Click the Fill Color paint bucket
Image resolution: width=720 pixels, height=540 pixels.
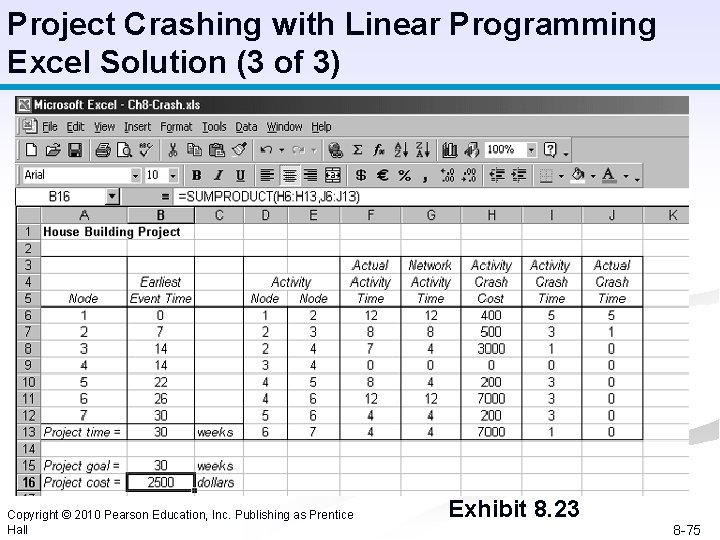pos(579,175)
